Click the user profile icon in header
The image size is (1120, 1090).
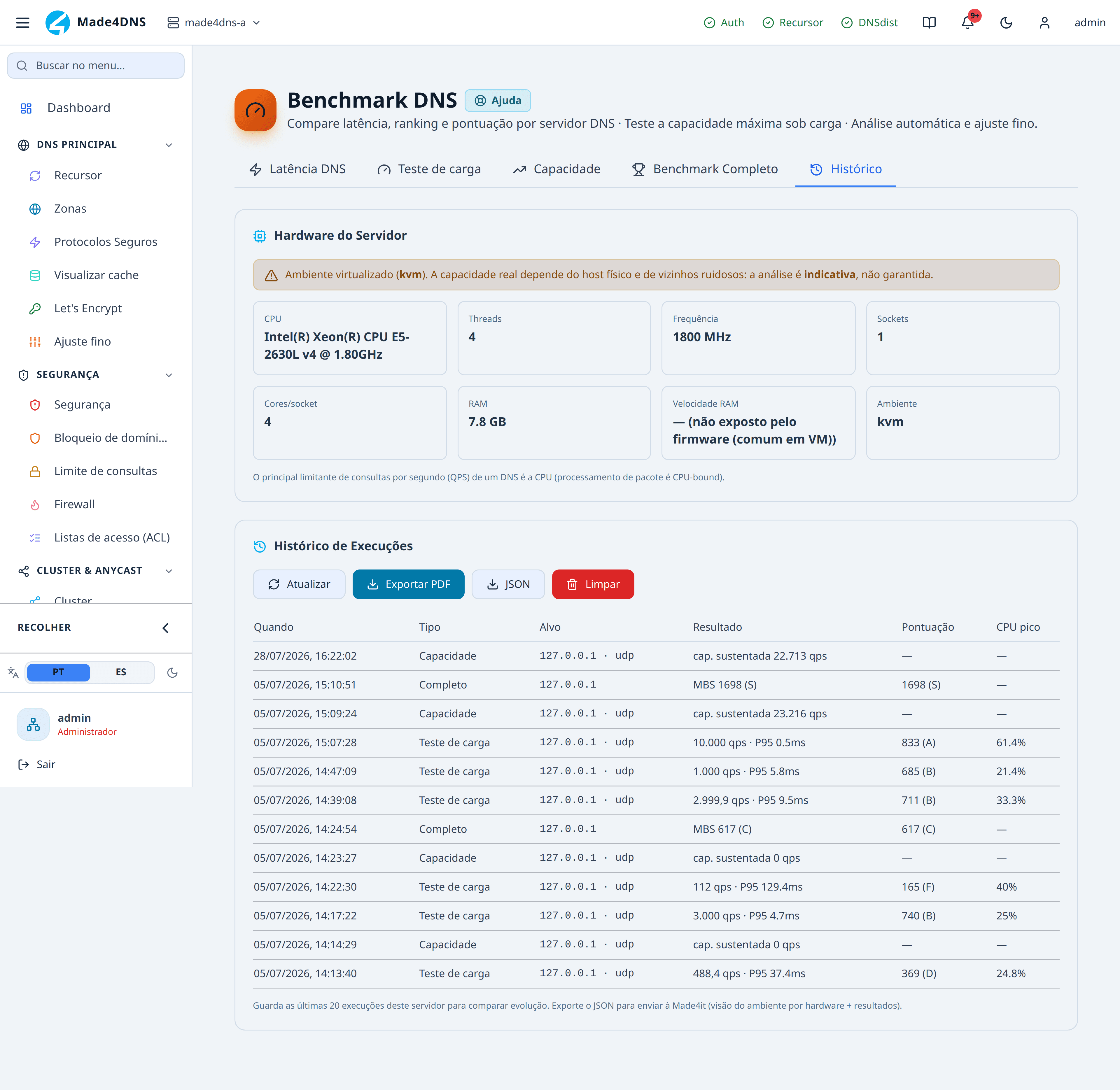[1044, 22]
